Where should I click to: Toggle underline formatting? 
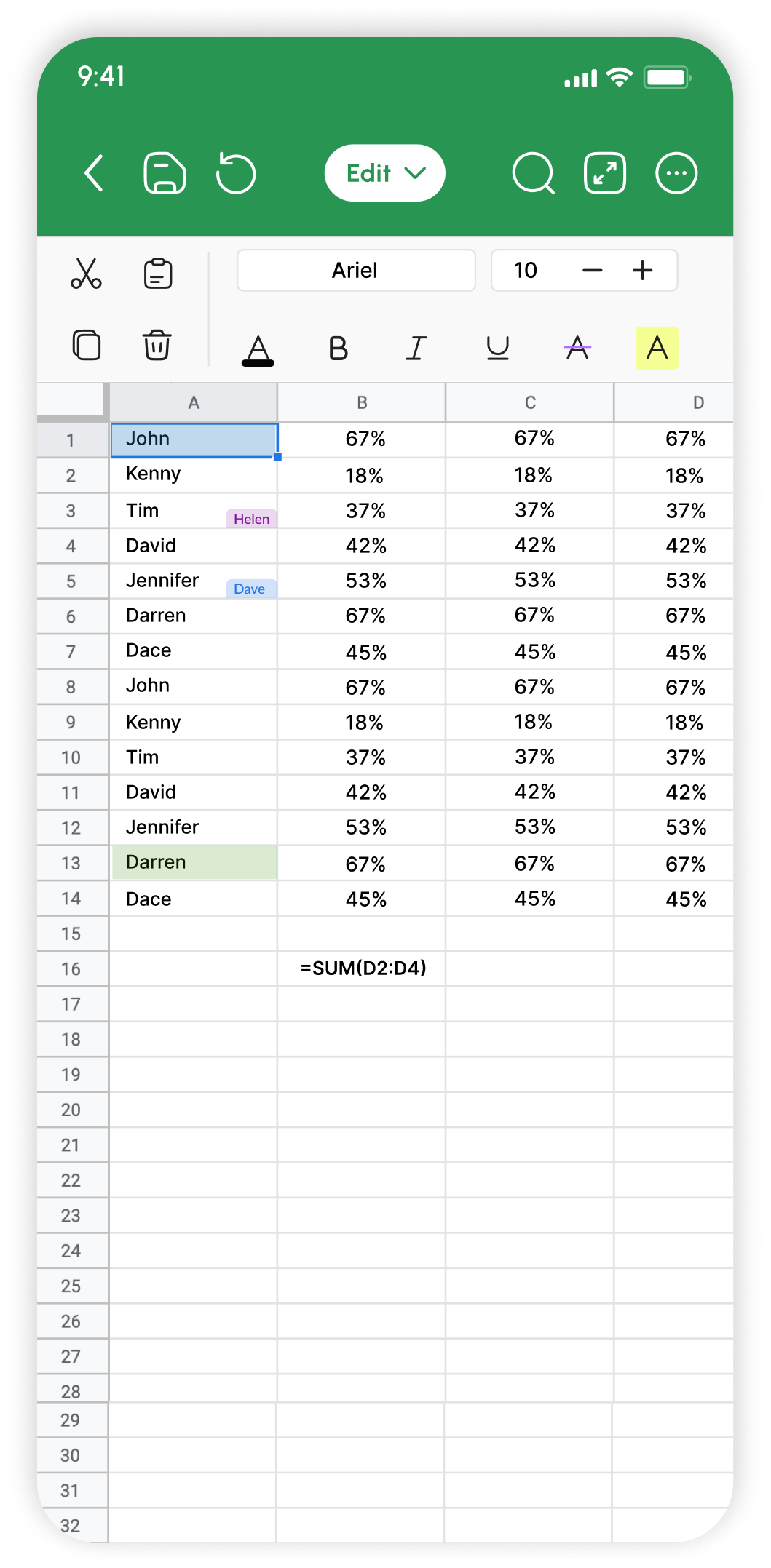point(497,349)
